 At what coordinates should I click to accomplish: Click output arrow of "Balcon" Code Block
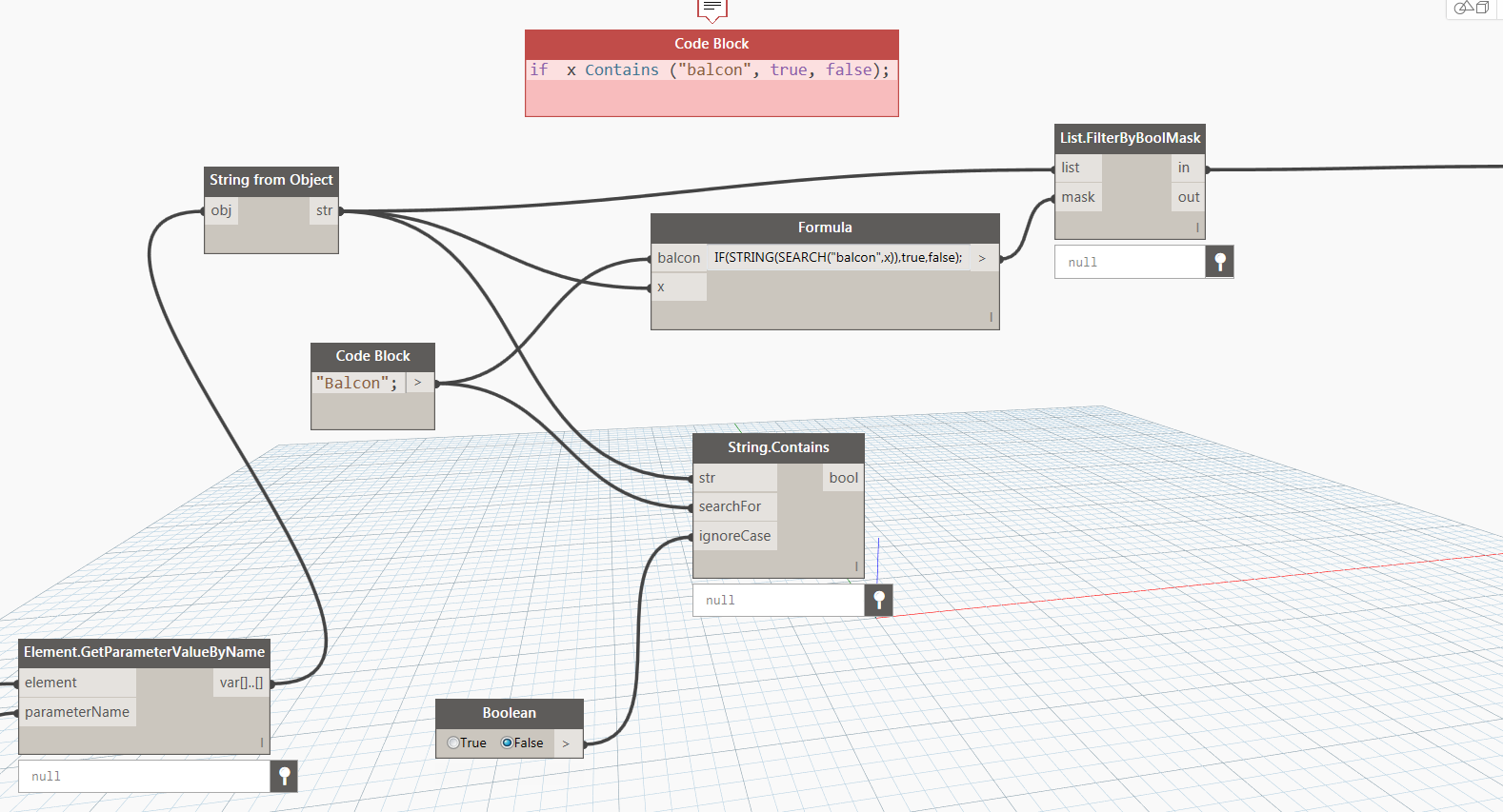(x=417, y=383)
